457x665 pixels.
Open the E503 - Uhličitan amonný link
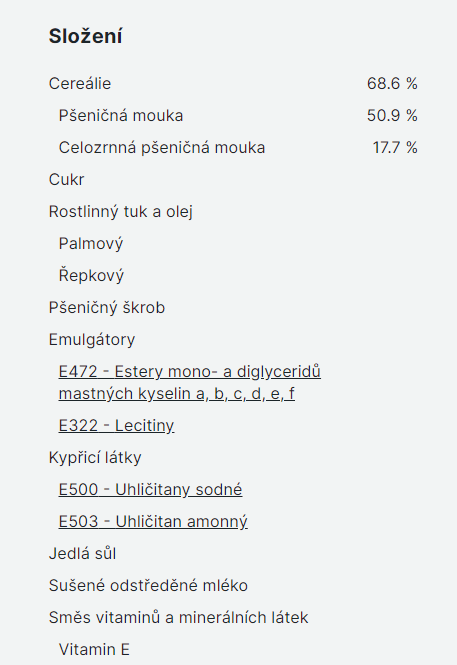click(153, 522)
